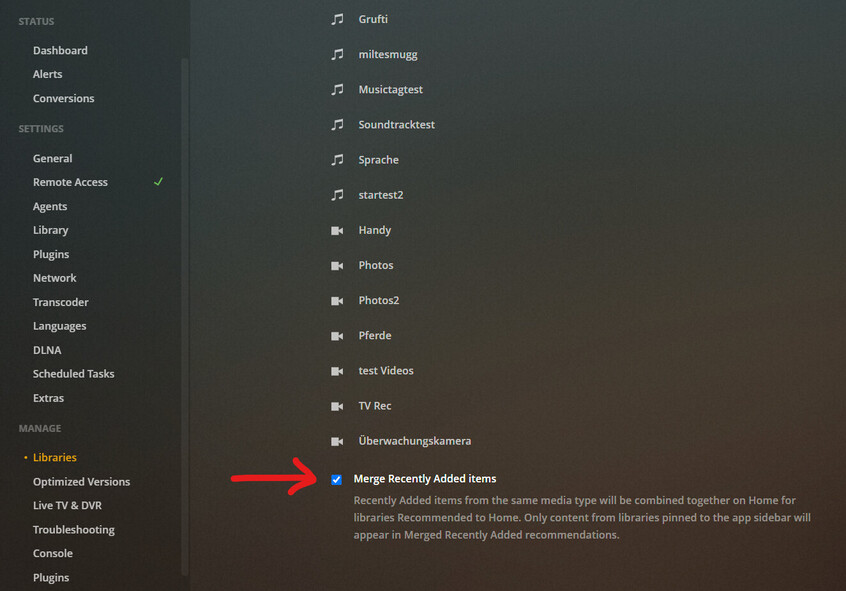Select the Libraries manage section
846x591 pixels.
click(x=54, y=457)
